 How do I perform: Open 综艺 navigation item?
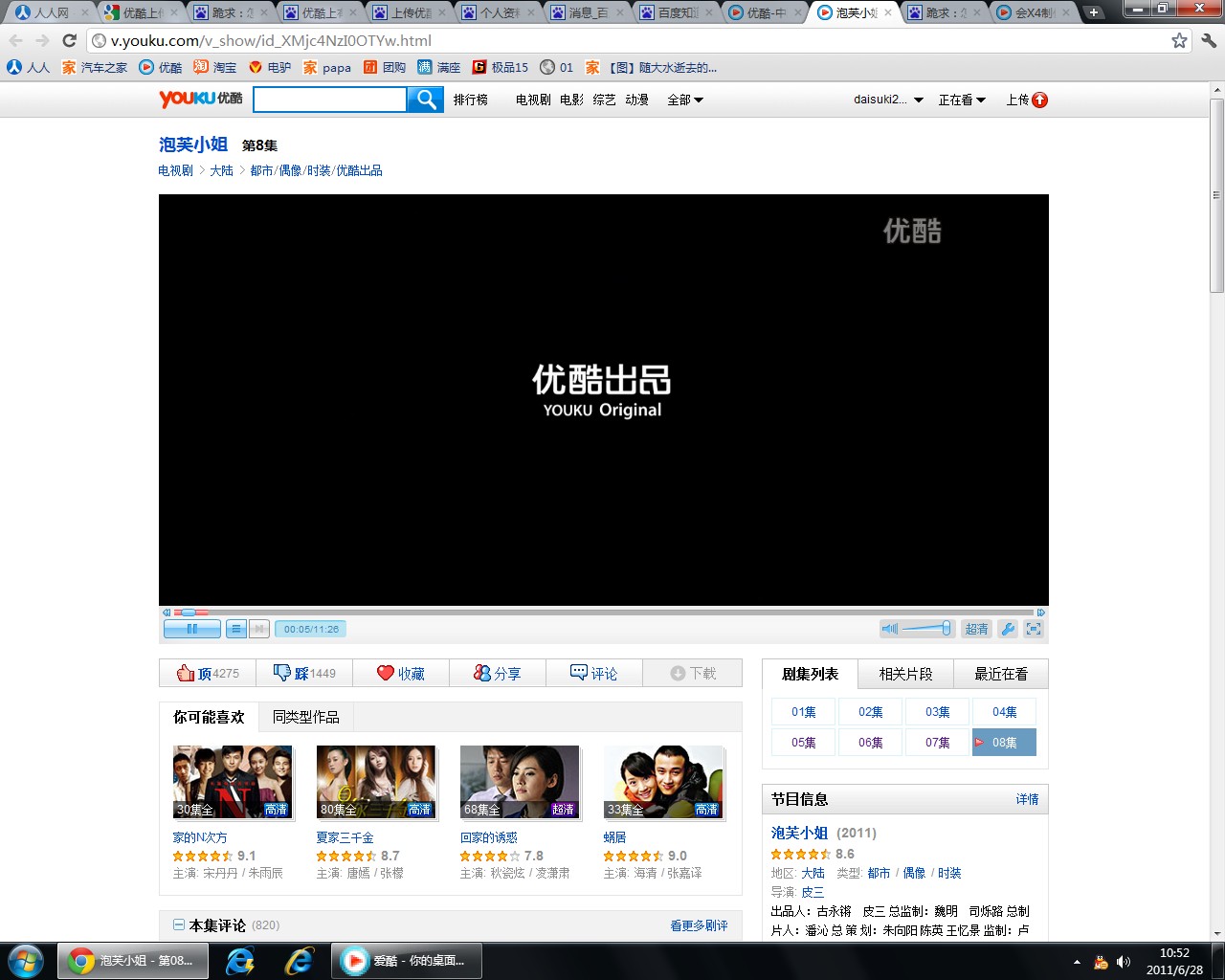[x=604, y=100]
